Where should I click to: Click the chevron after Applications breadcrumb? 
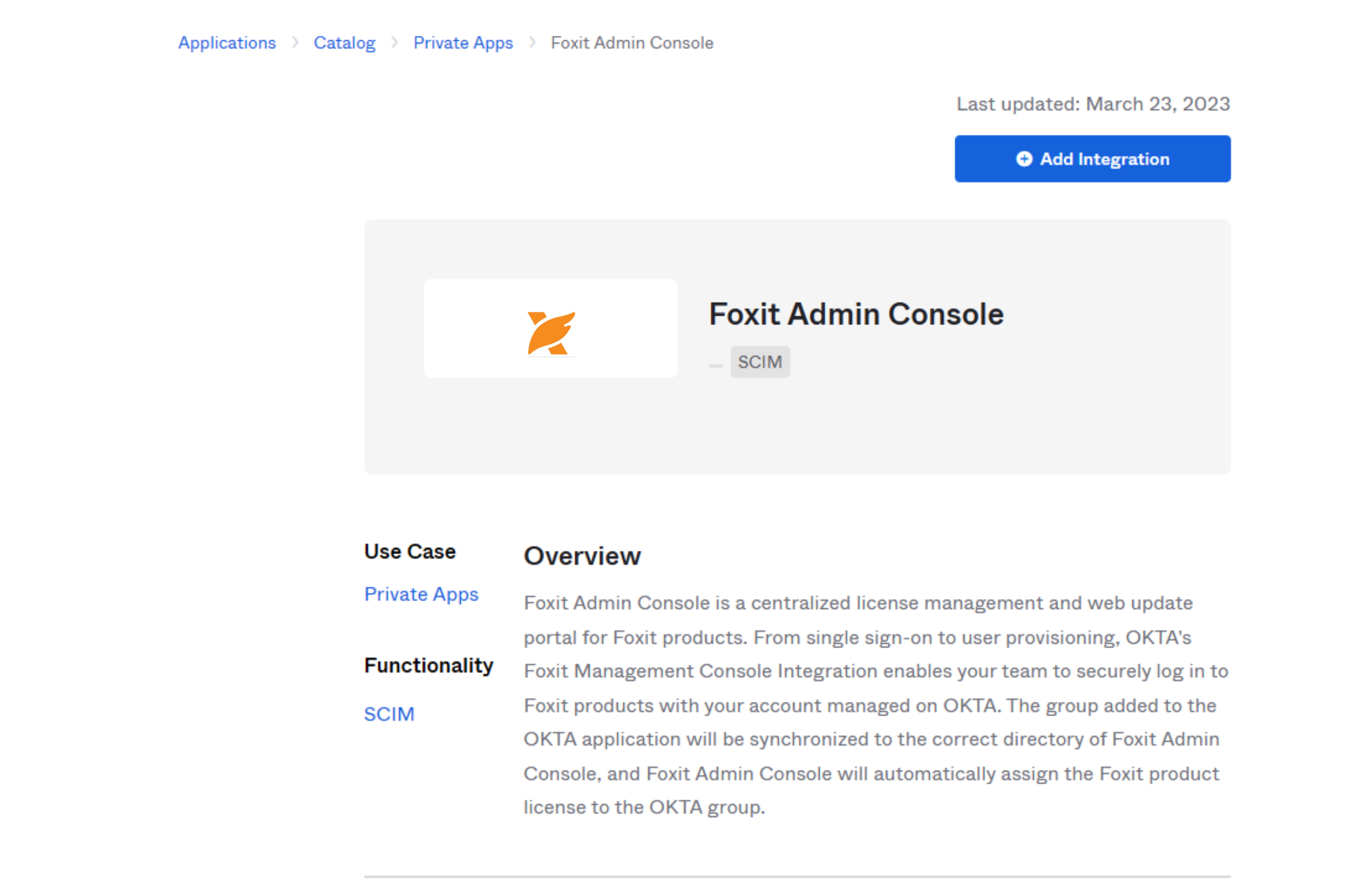pos(296,43)
